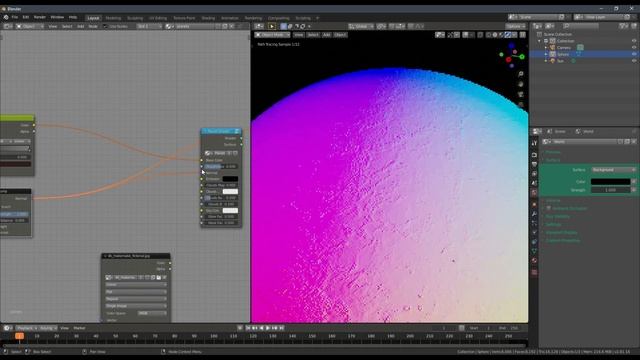Unlink the World datablock with X
640x360 pixels.
[633, 141]
